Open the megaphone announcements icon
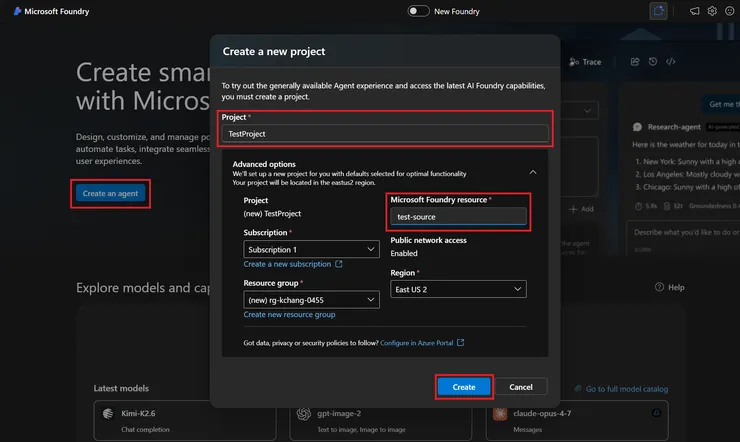This screenshot has height=442, width=740. [694, 11]
